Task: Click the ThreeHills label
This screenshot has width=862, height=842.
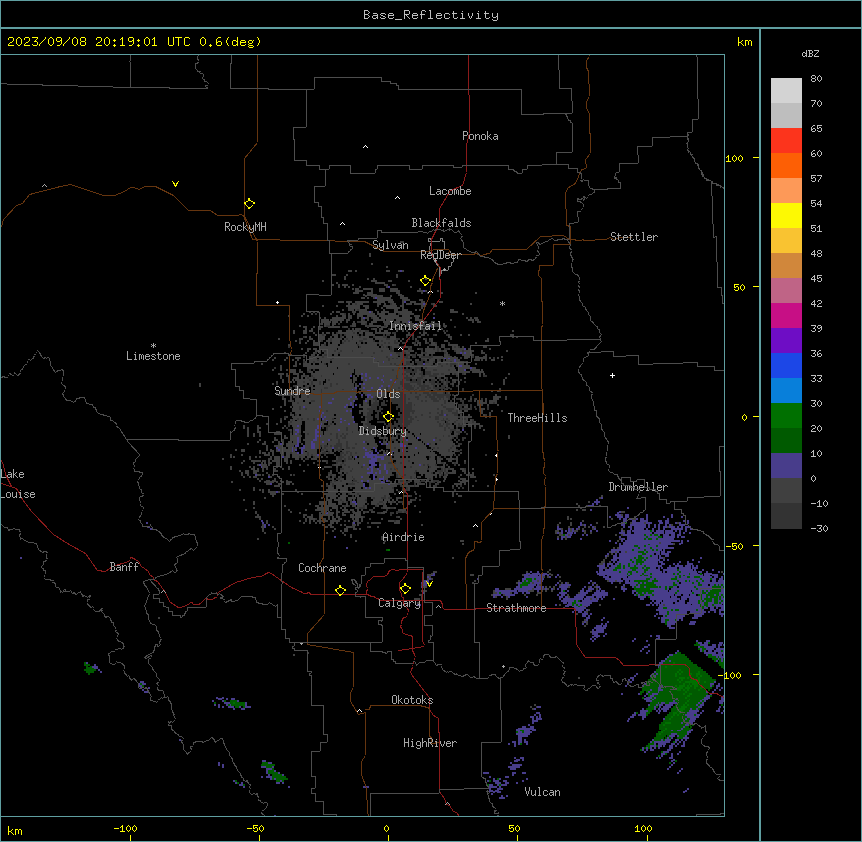Action: pyautogui.click(x=537, y=418)
